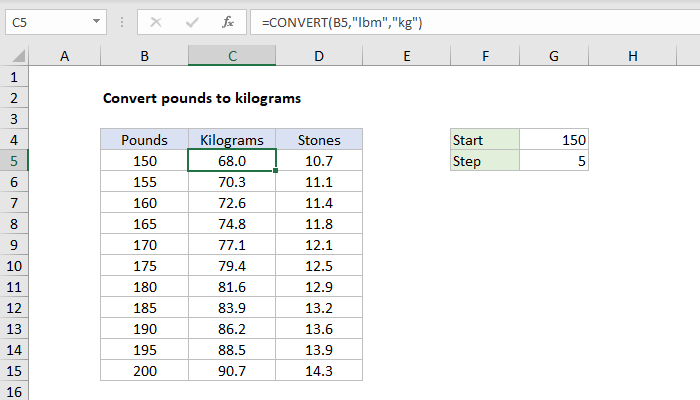Click the CONVERT formula in formula bar

click(340, 21)
